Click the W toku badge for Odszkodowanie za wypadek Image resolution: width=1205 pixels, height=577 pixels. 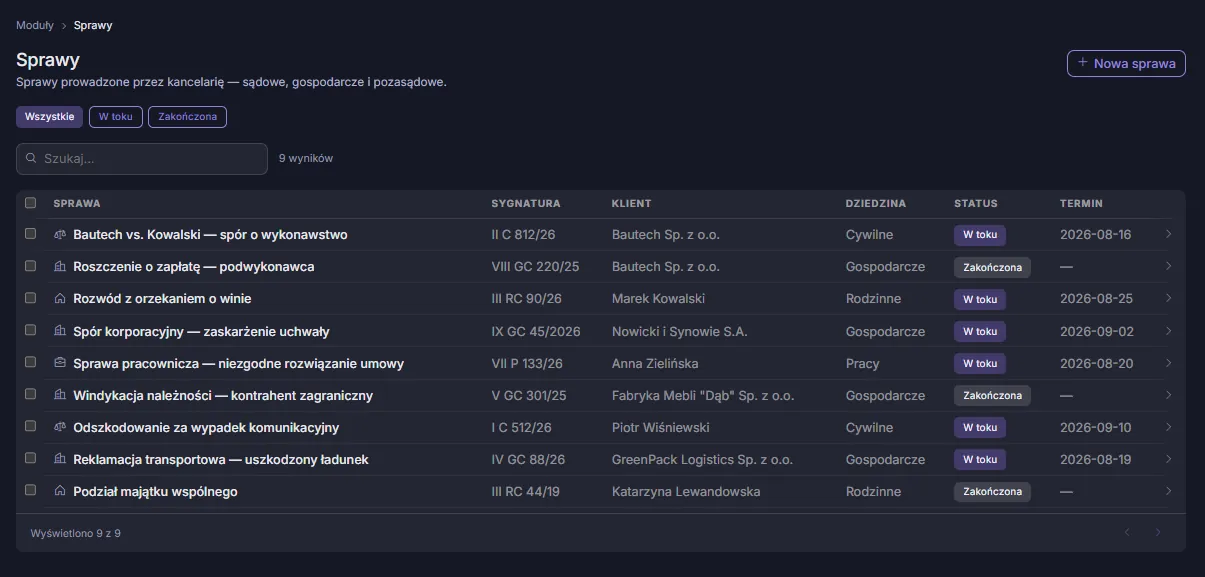980,427
